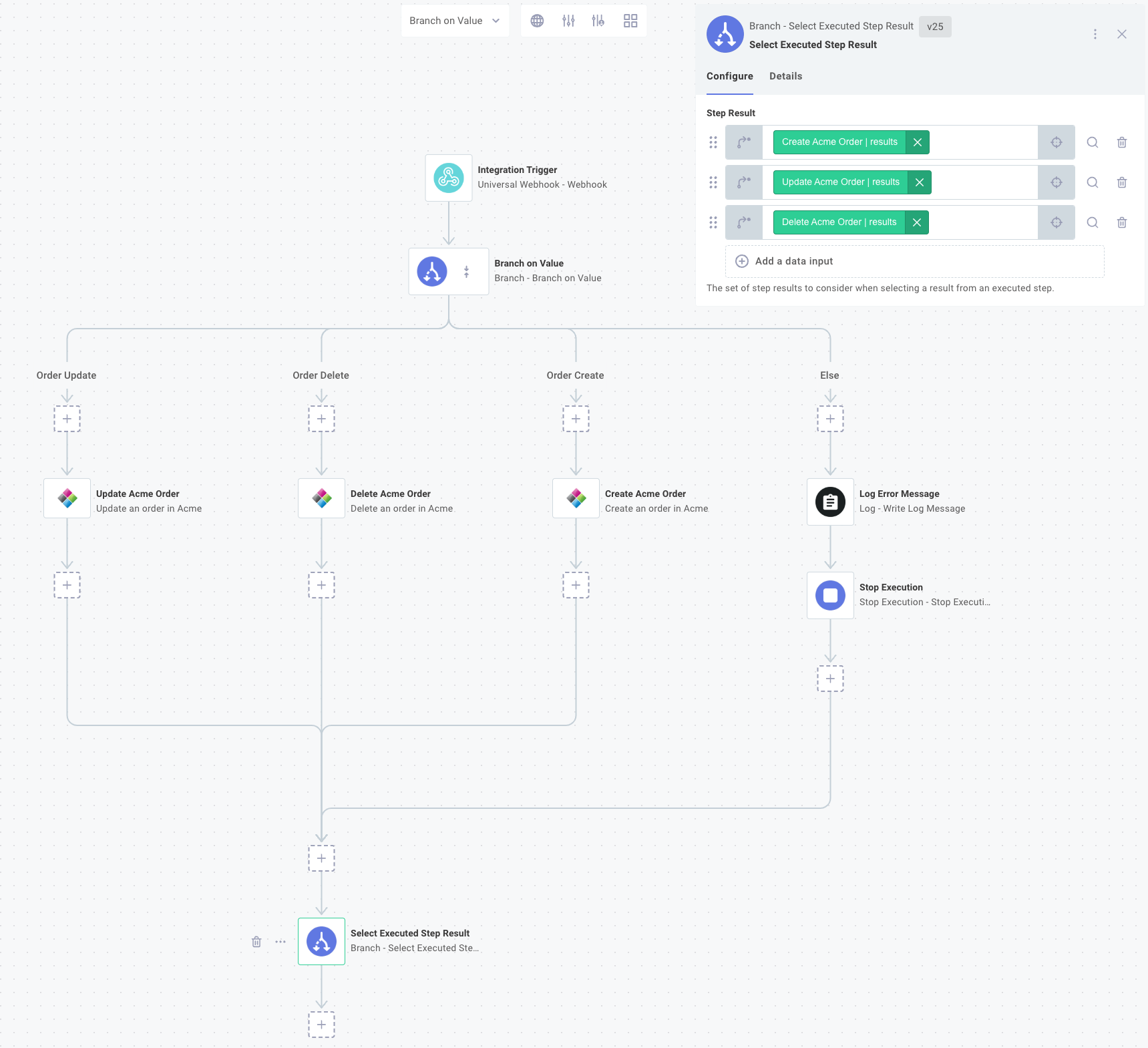
Task: Click the Log Error Message step icon
Action: point(829,502)
